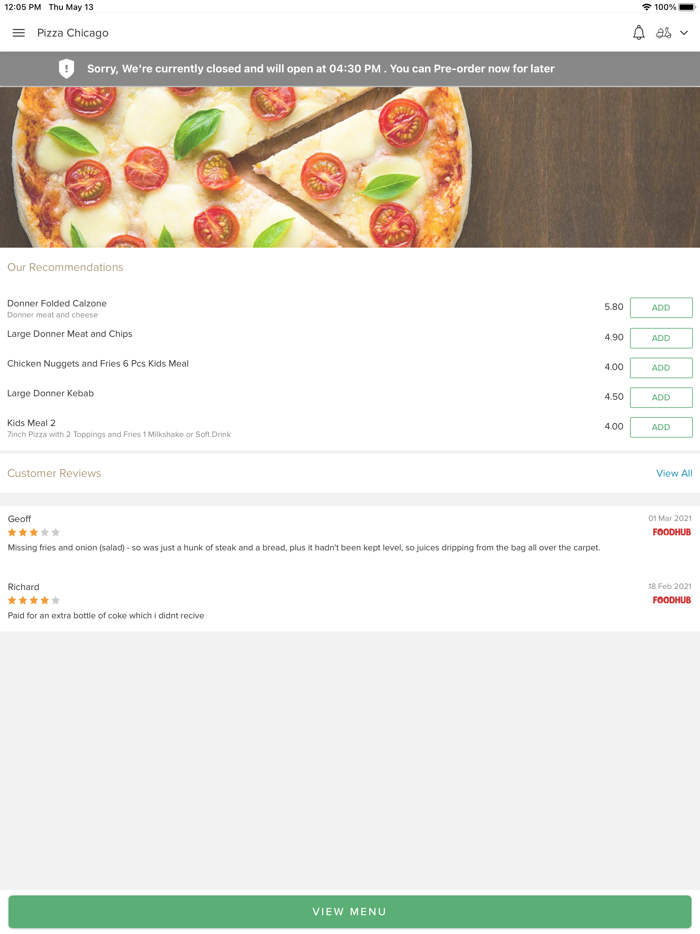The width and height of the screenshot is (700, 934).
Task: Open the notifications bell icon
Action: pos(638,32)
